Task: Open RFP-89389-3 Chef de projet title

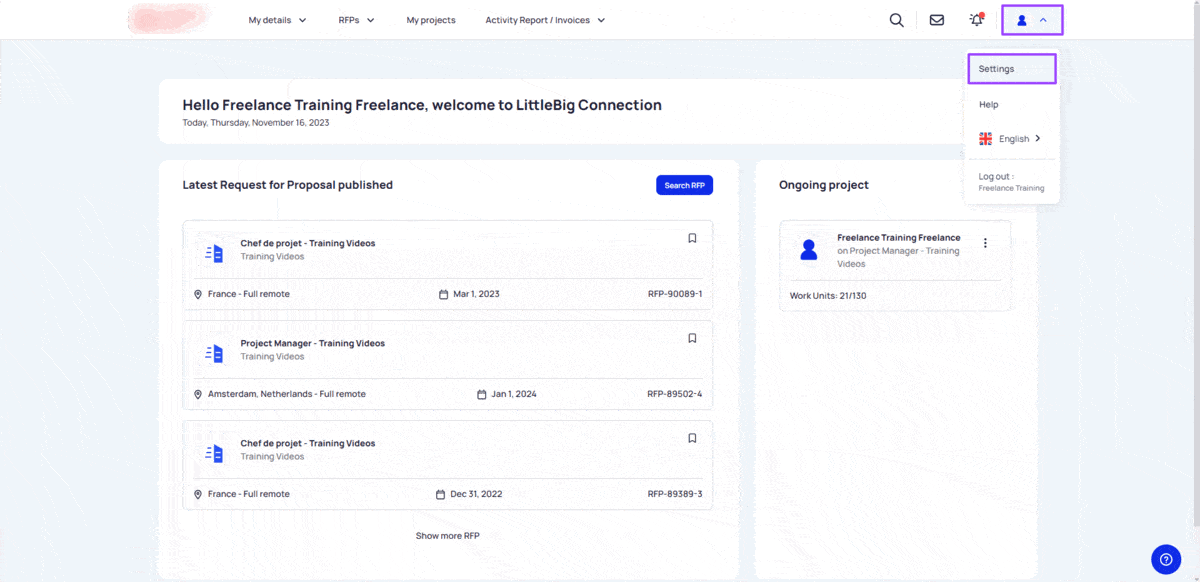Action: (308, 443)
